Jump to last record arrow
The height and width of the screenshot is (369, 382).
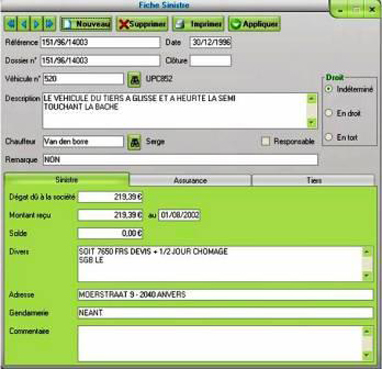[x=50, y=24]
